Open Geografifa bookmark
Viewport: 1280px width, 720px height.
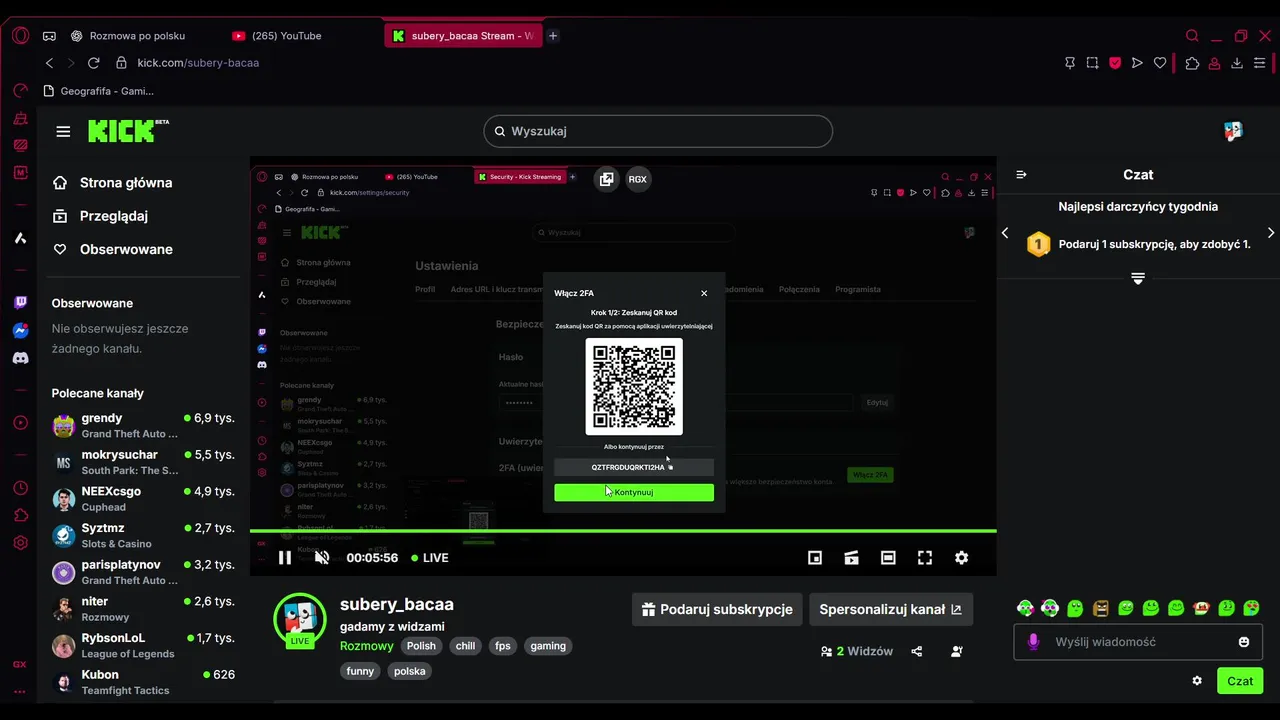tap(99, 91)
